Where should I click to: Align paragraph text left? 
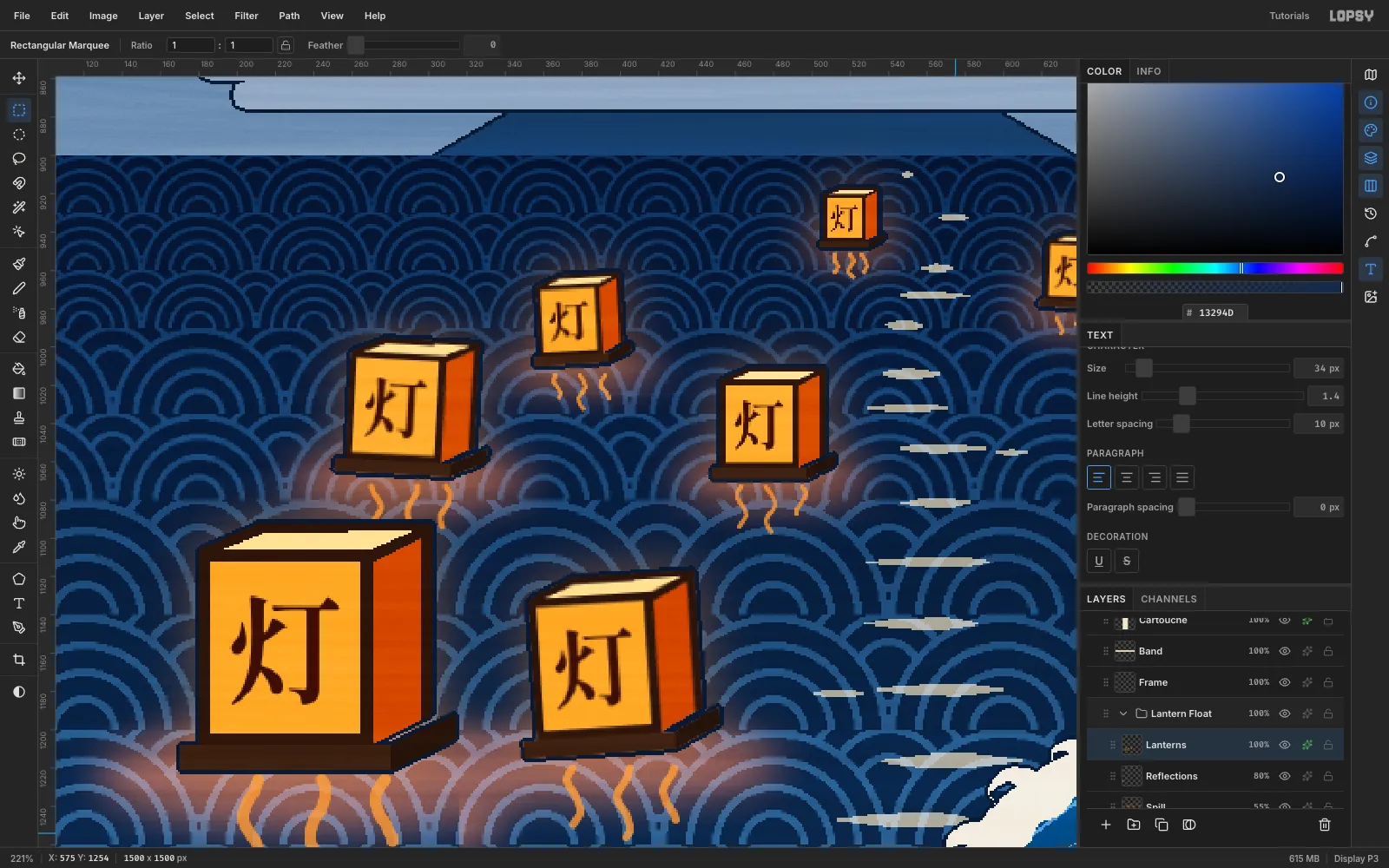[x=1099, y=477]
